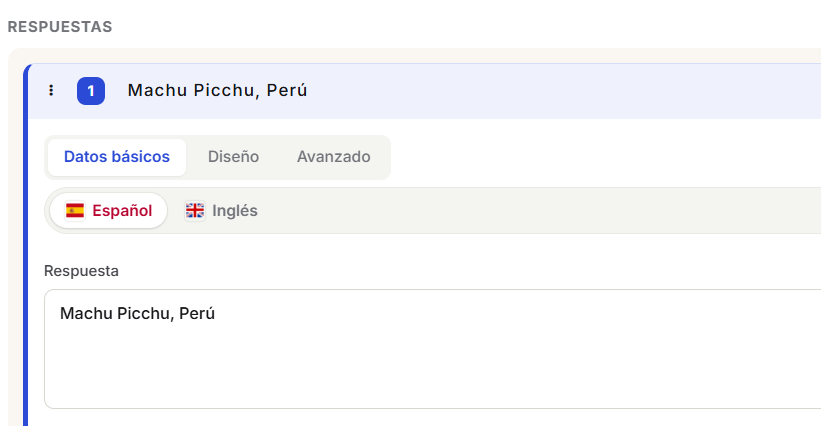Click the UK flag icon
Viewport: 821px width, 426px height.
click(x=195, y=211)
